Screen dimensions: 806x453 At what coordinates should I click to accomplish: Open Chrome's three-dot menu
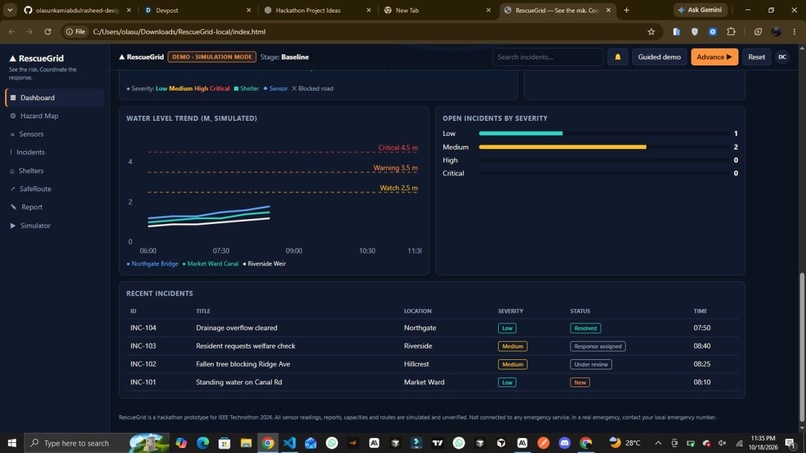tap(794, 32)
